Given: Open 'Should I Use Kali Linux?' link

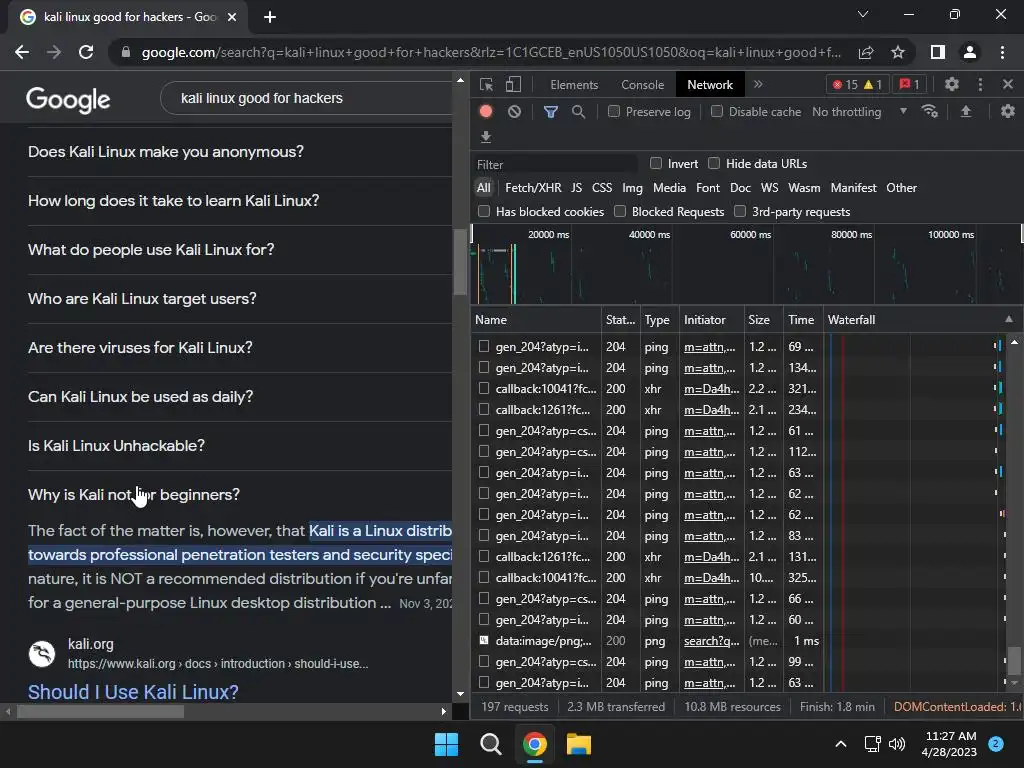Looking at the screenshot, I should [133, 692].
